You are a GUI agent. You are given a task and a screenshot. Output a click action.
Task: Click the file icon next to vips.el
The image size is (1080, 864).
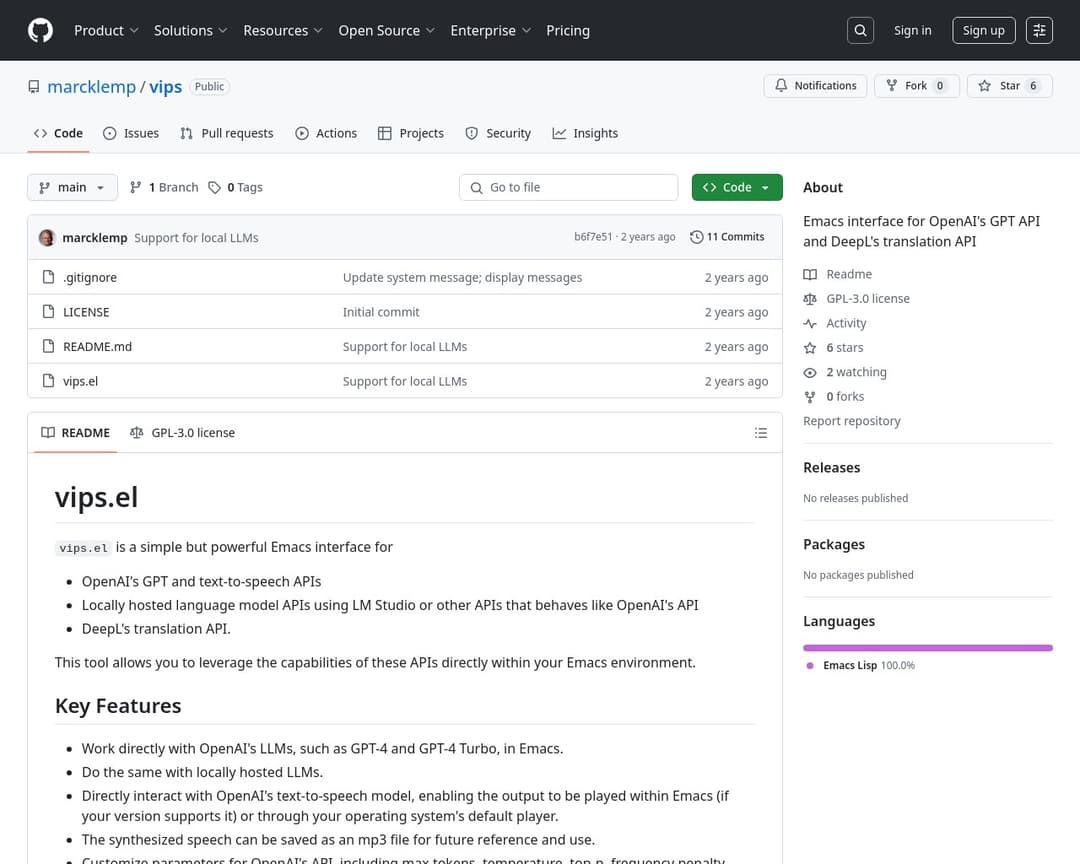tap(48, 380)
